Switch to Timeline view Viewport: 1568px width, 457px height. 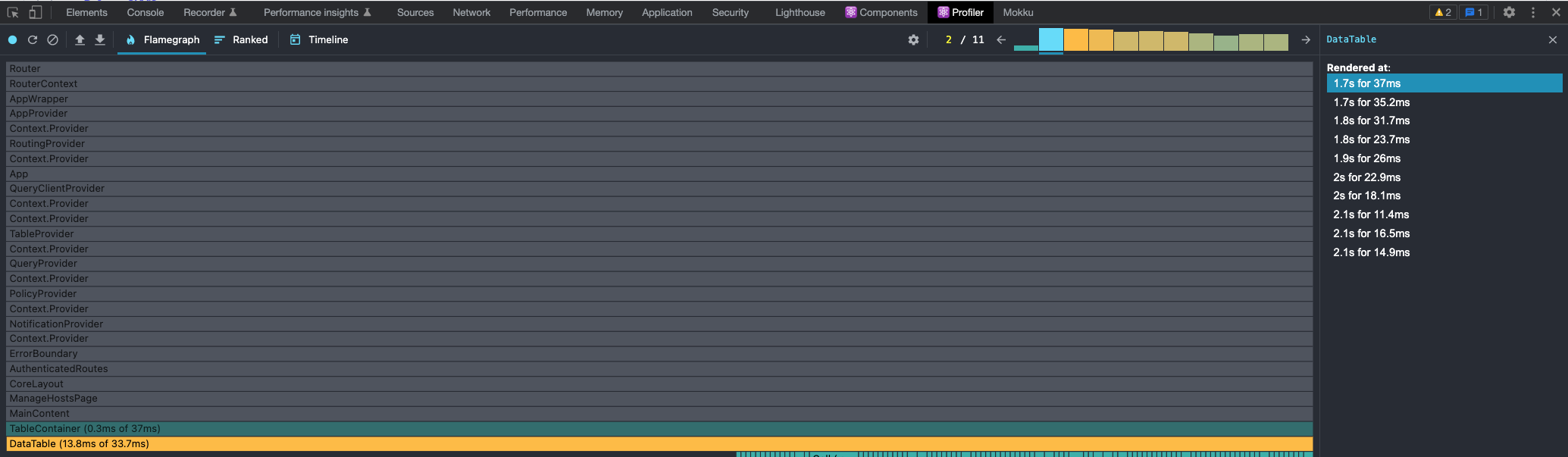coord(319,39)
